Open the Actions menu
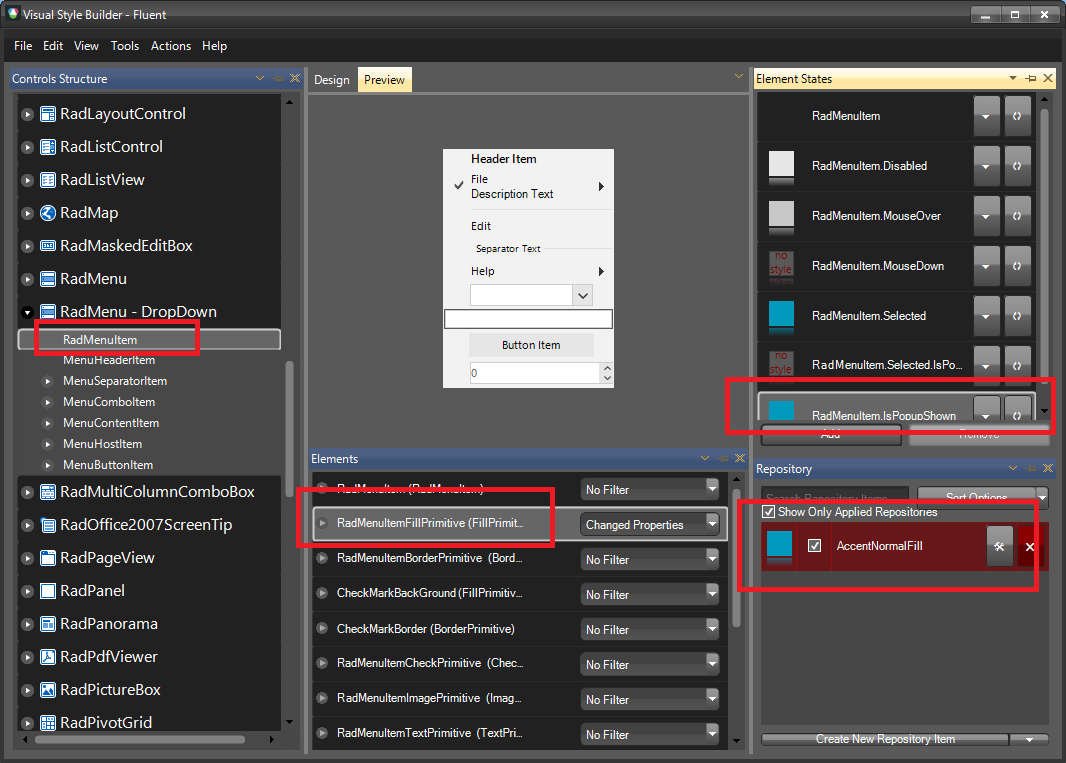This screenshot has height=763, width=1066. (170, 46)
